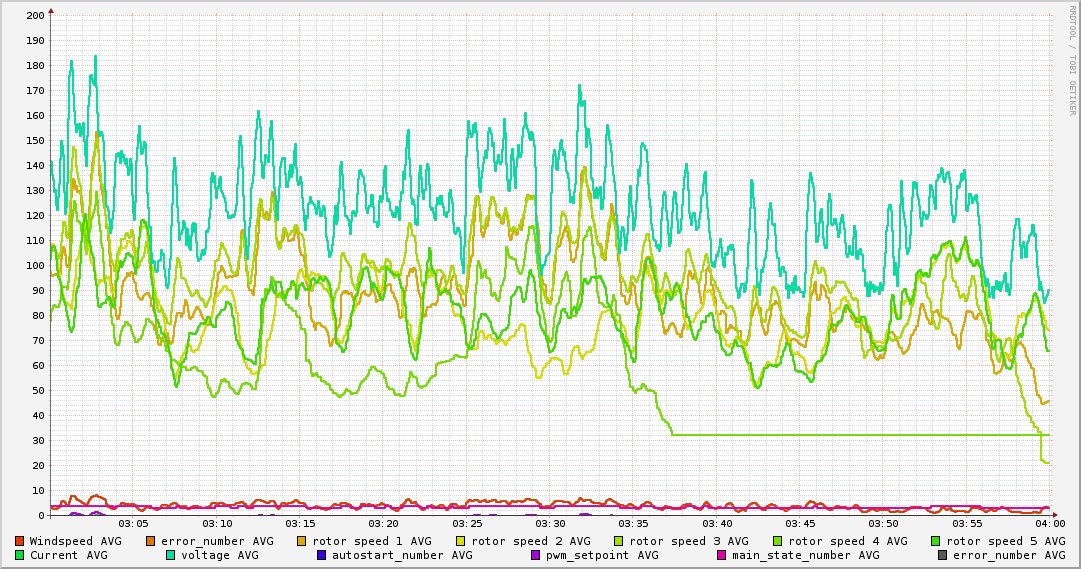Click the 140 value on the y-axis
The width and height of the screenshot is (1081, 569).
tap(35, 166)
